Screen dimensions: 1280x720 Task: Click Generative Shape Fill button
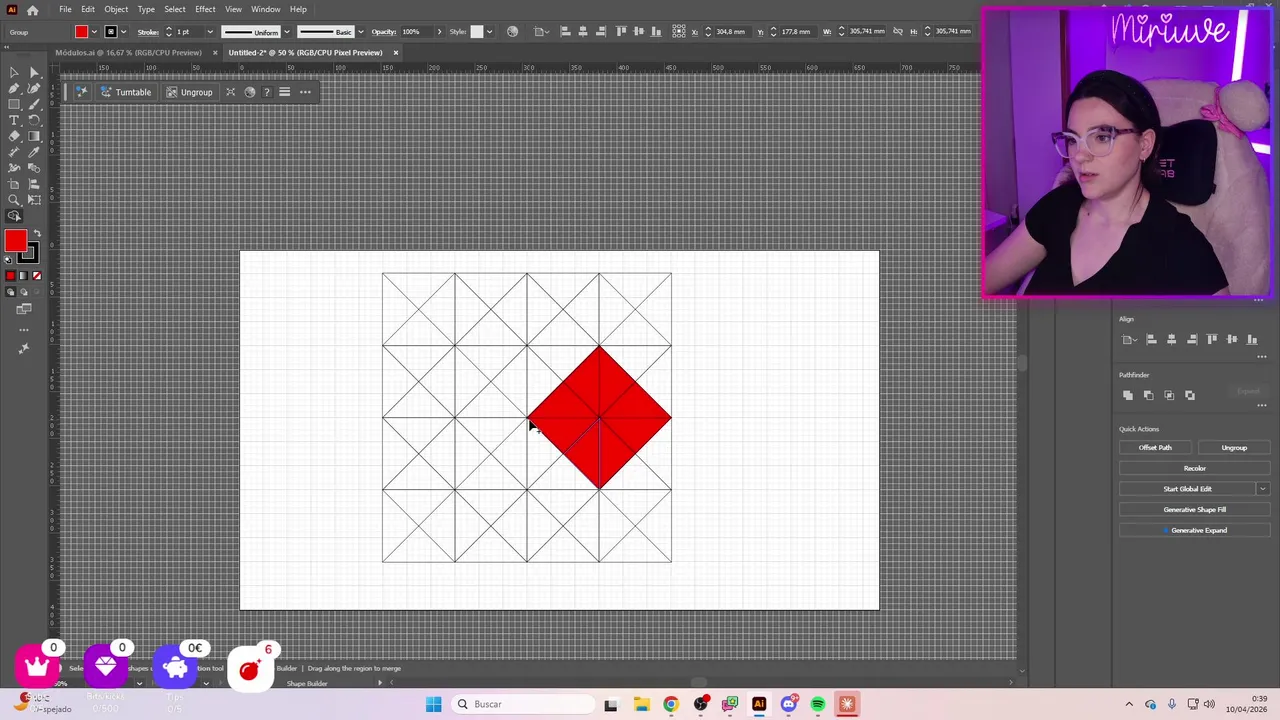(1194, 510)
